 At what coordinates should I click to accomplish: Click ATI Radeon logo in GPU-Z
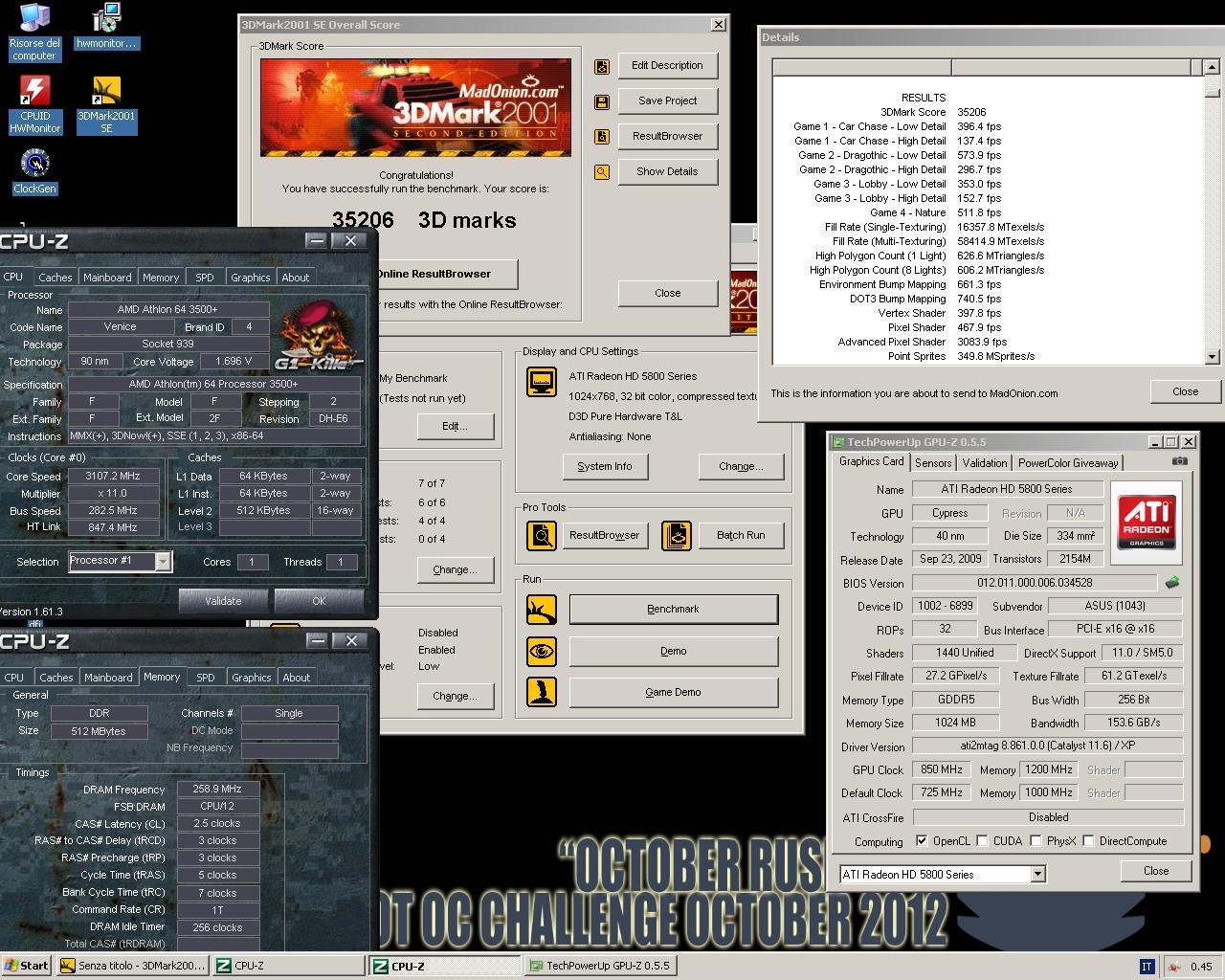coord(1147,522)
